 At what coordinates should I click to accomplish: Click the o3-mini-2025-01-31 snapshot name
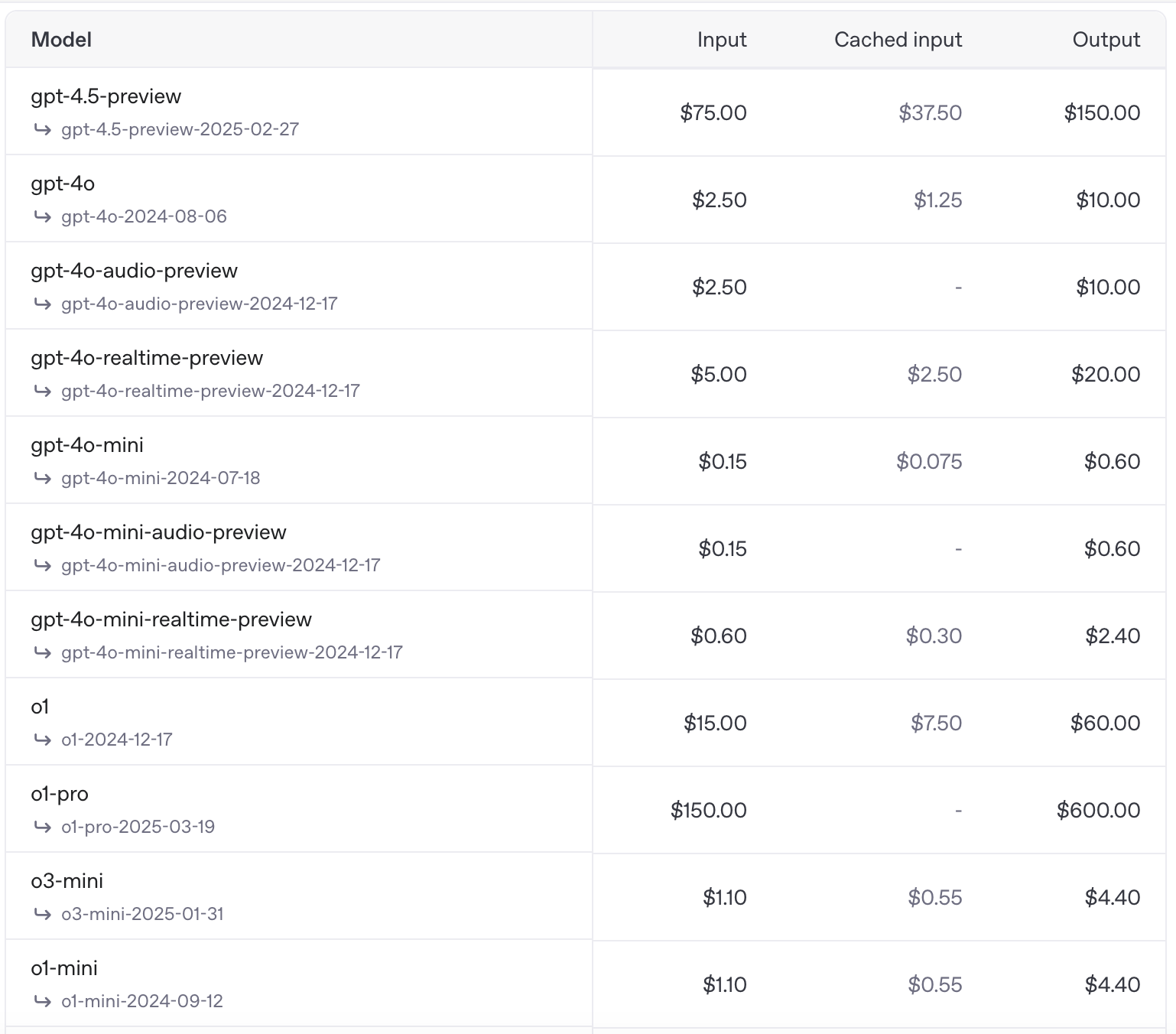tap(142, 914)
